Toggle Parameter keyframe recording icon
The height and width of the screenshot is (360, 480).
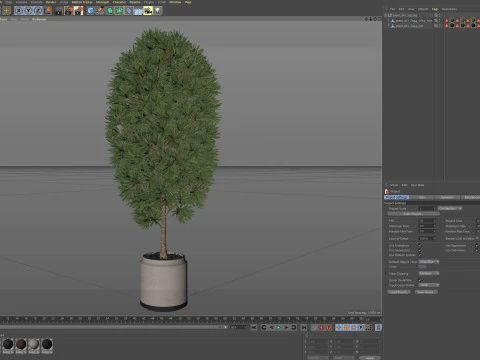361,328
